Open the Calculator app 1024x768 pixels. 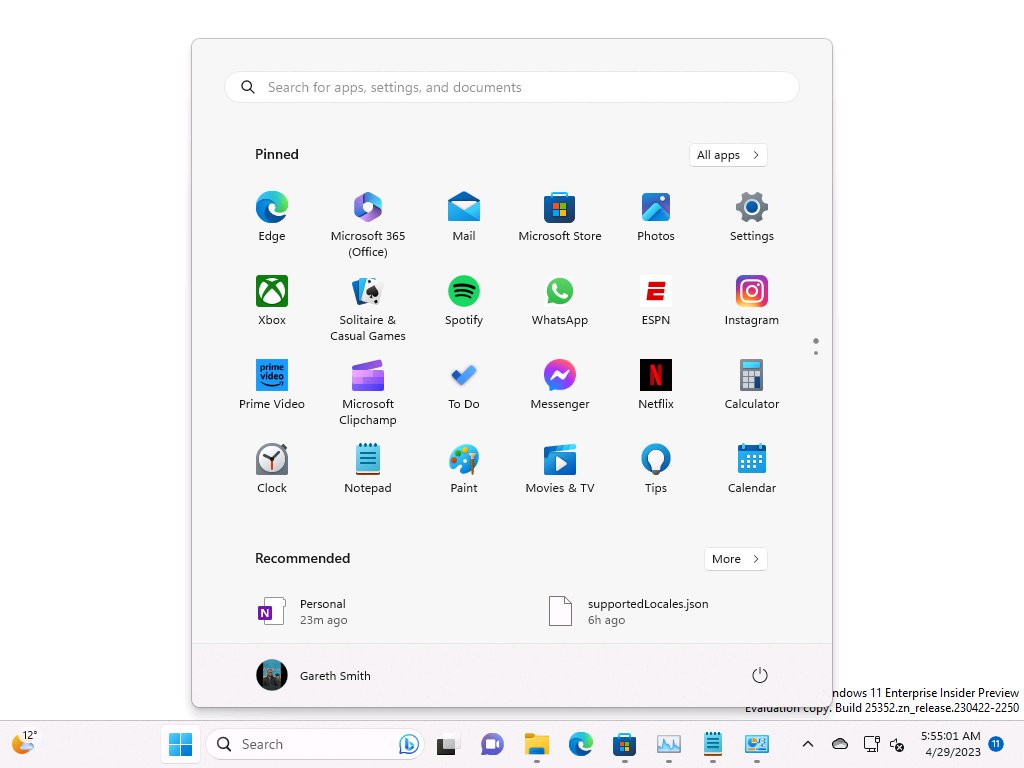752,385
